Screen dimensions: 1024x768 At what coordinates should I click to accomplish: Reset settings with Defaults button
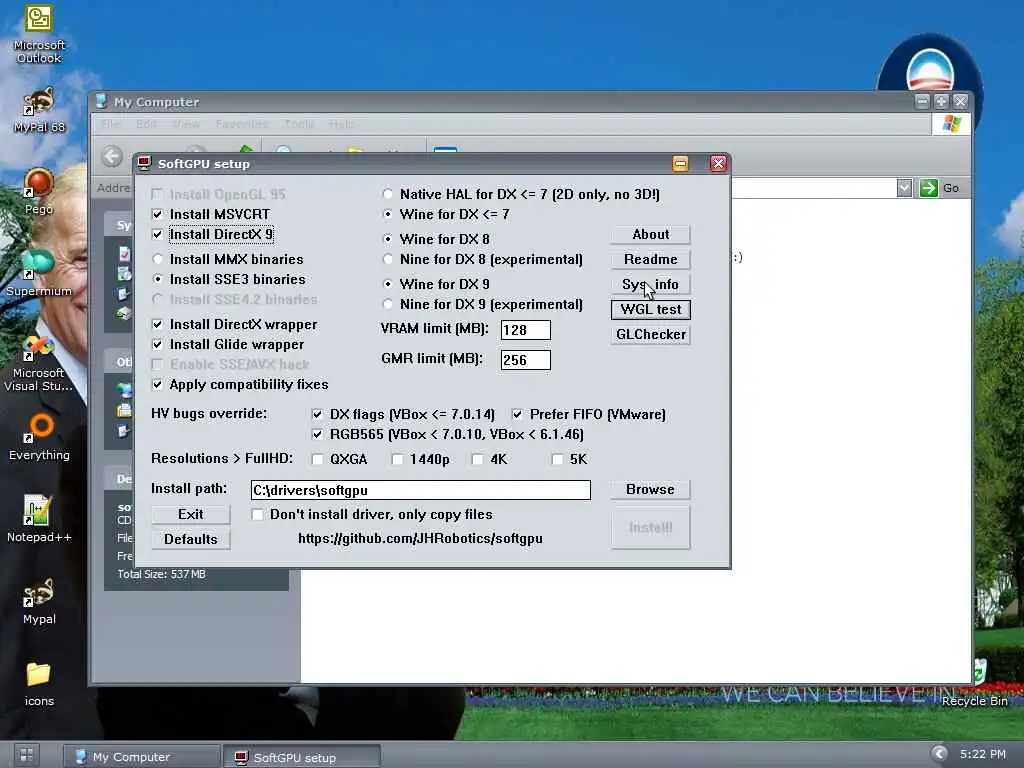[191, 539]
